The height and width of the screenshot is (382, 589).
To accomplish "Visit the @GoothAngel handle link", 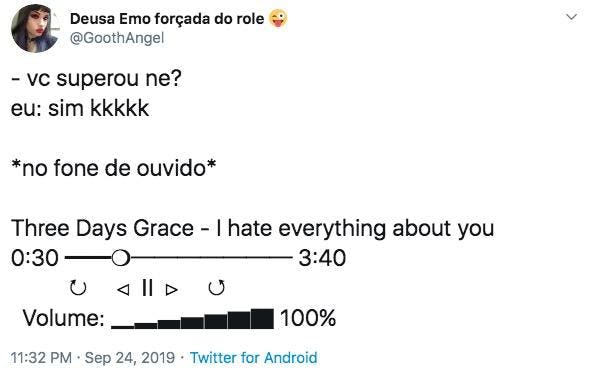I will point(117,38).
